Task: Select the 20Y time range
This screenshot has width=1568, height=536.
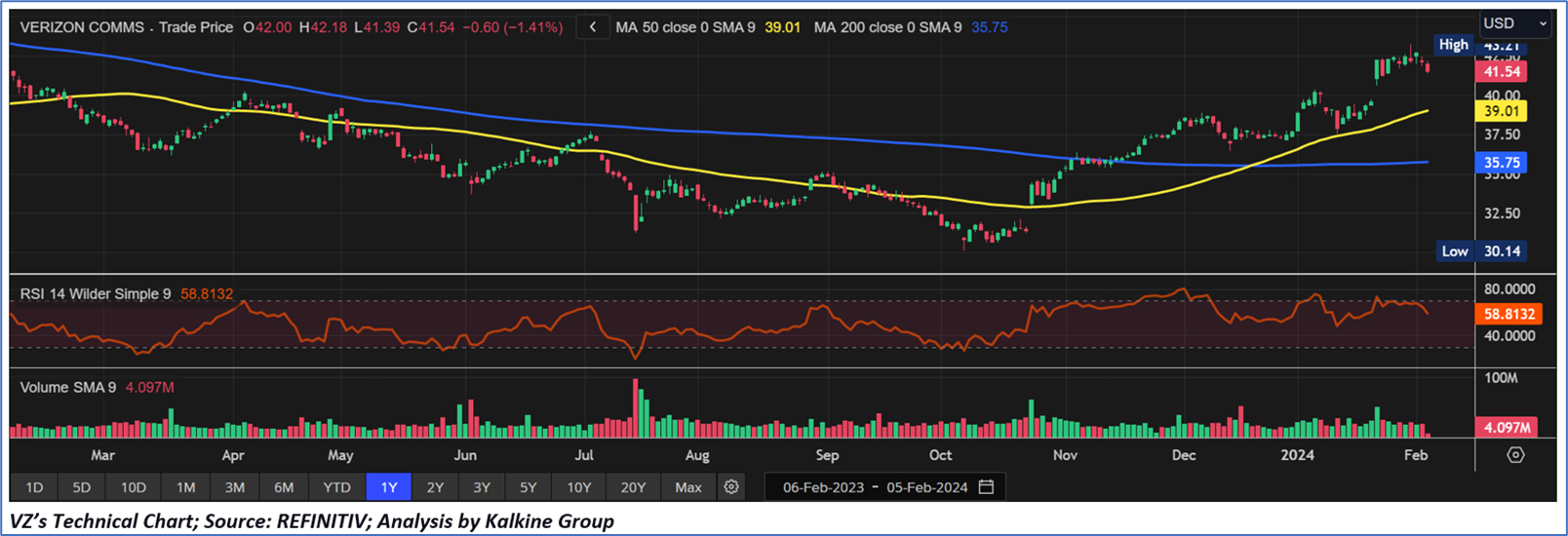Action: 633,487
